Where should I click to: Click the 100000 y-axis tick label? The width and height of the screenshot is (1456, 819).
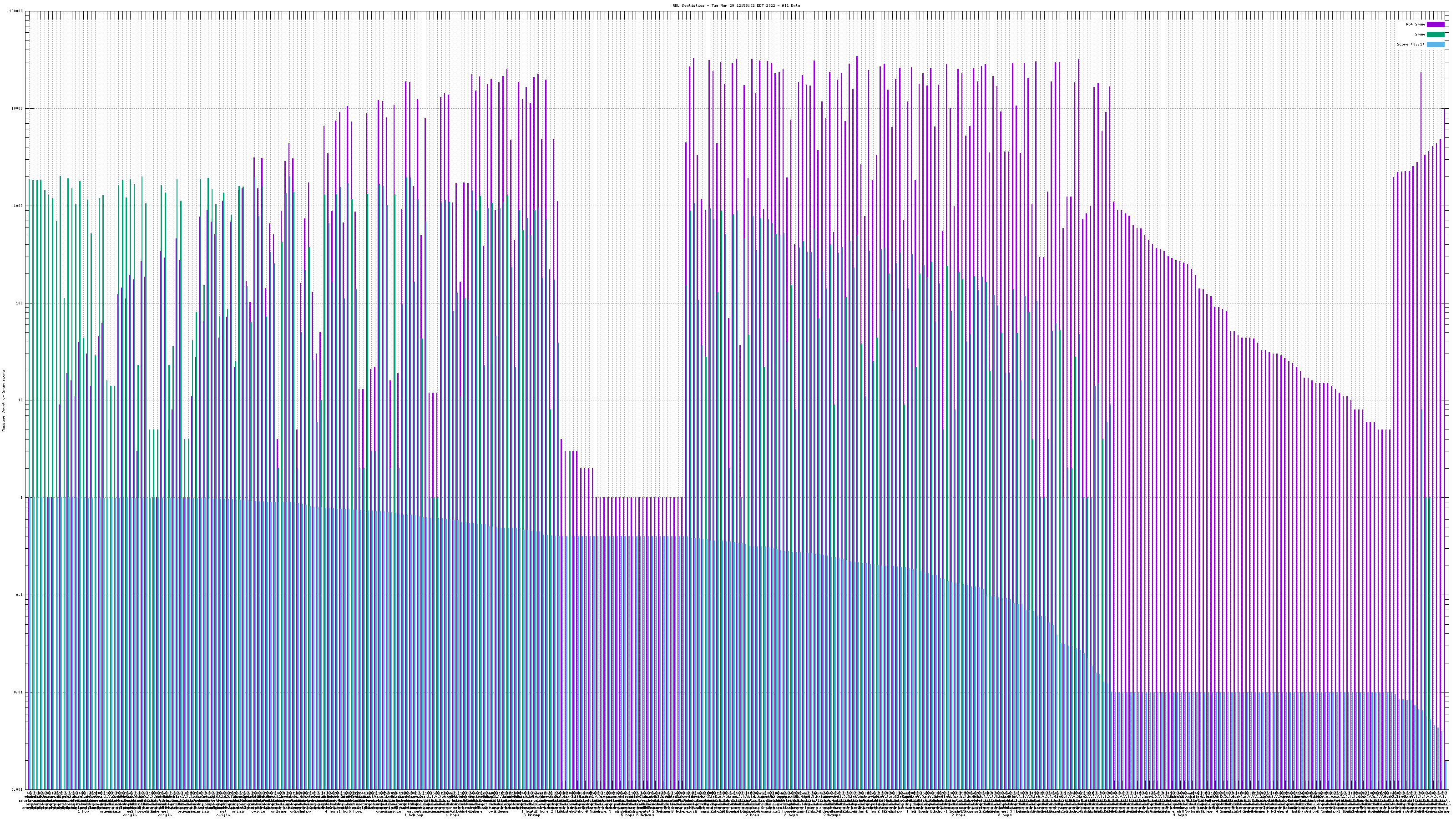16,11
